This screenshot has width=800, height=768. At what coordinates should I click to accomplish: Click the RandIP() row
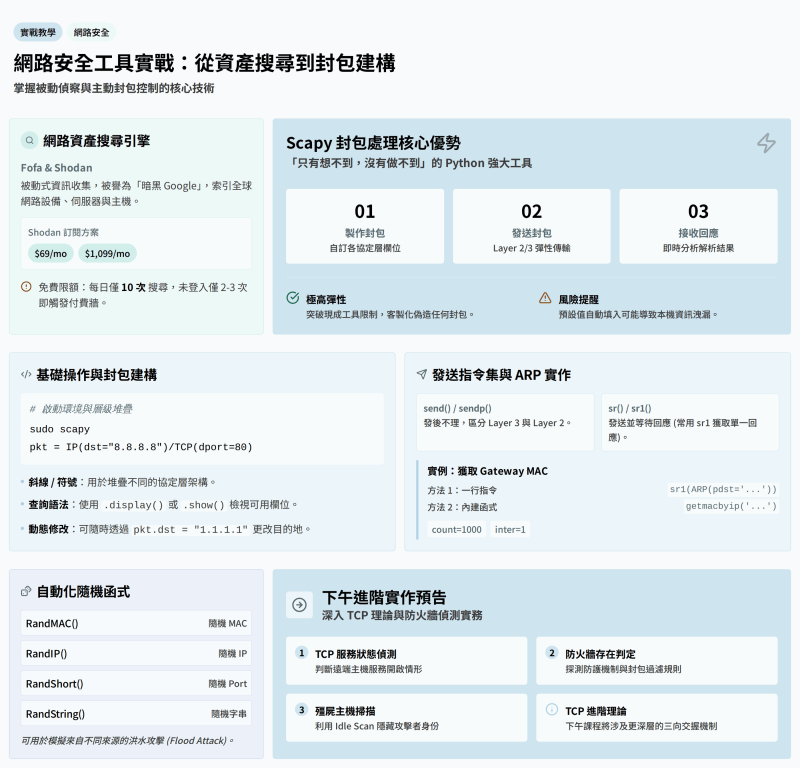(x=136, y=653)
